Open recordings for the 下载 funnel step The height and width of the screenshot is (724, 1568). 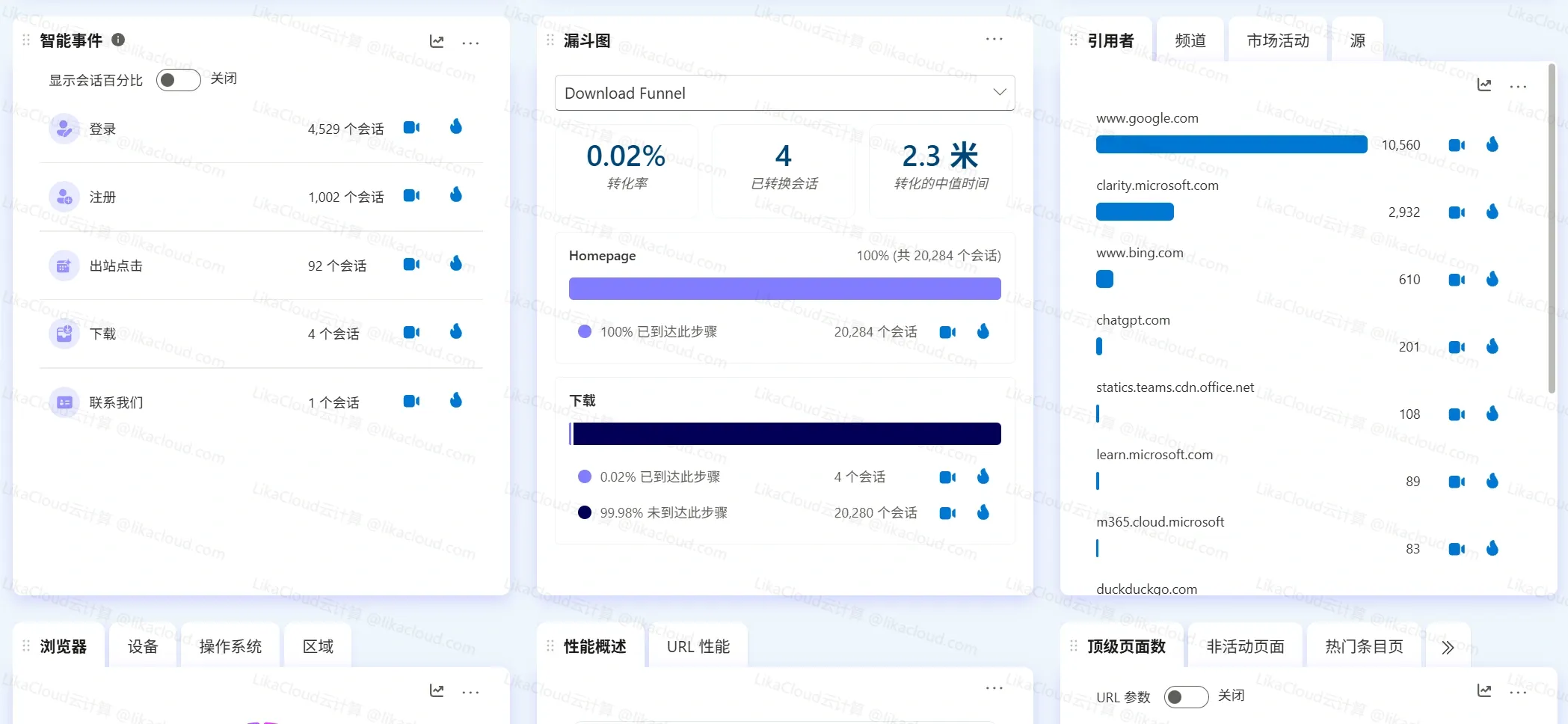947,476
